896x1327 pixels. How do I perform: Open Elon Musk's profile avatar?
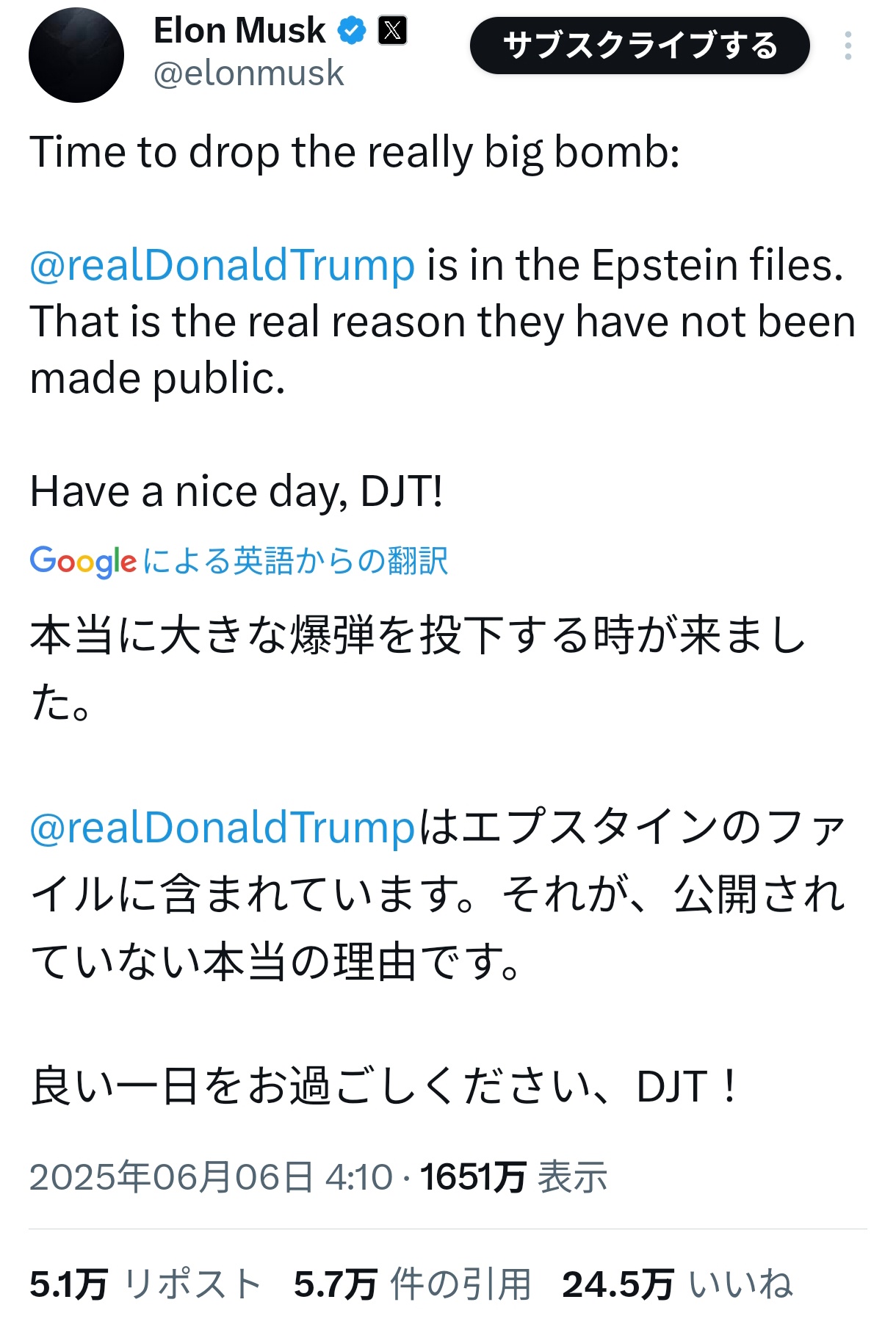pos(76,55)
